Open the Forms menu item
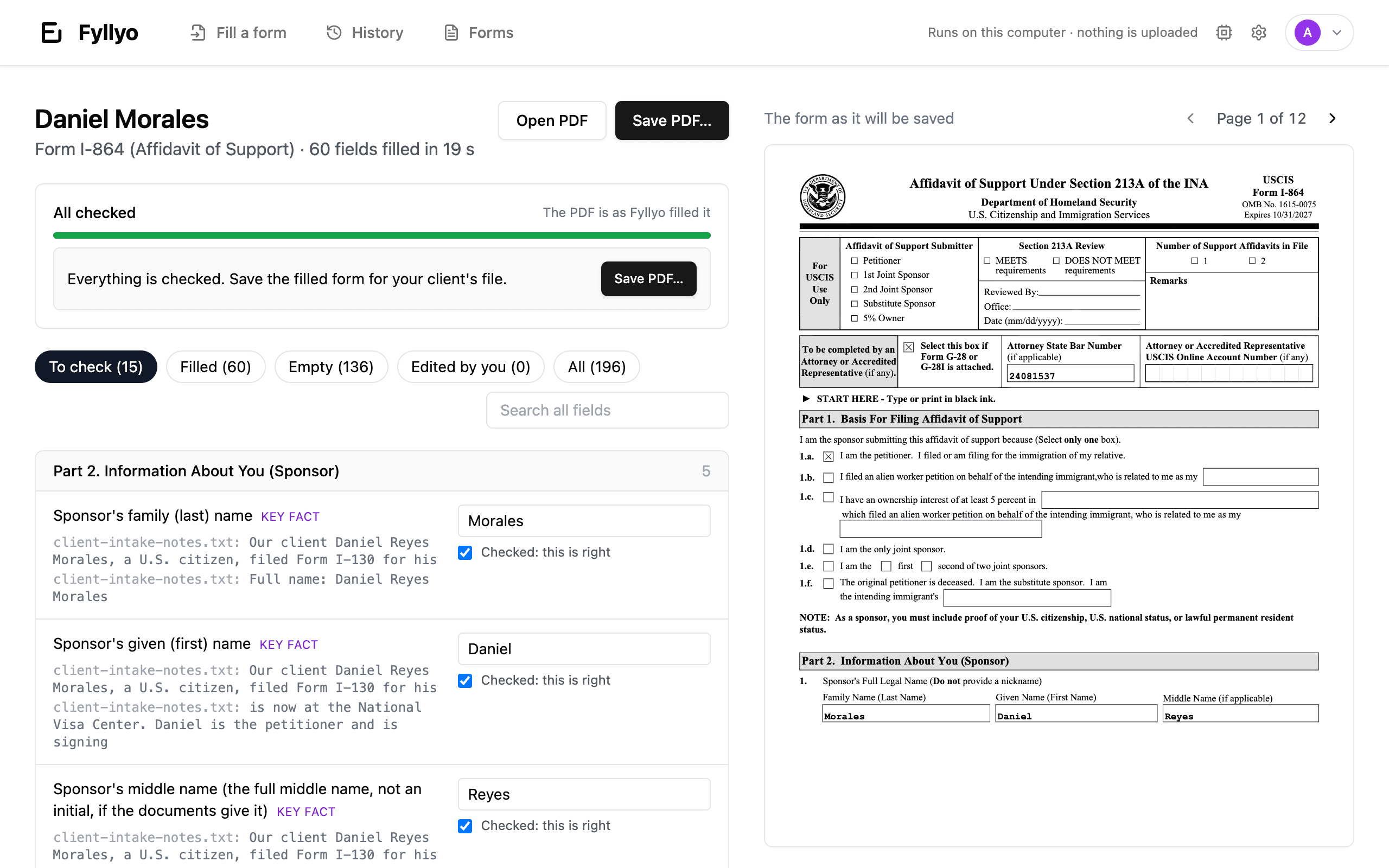This screenshot has width=1389, height=868. point(479,33)
